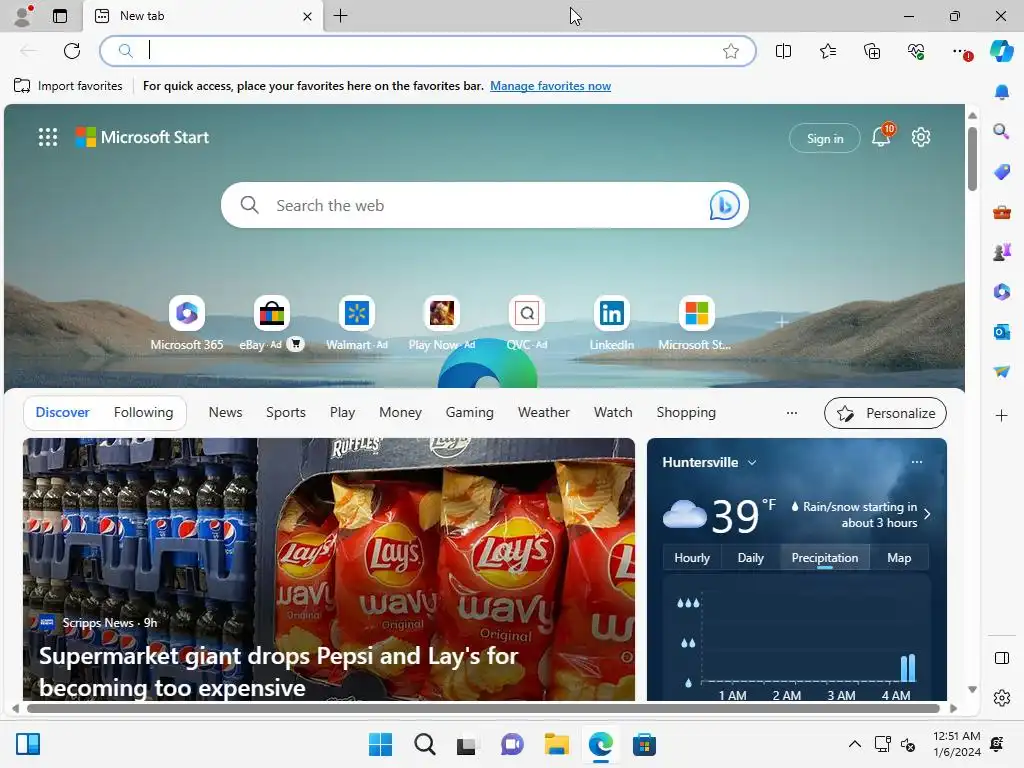Open eBay quick link
This screenshot has width=1024, height=768.
(272, 323)
